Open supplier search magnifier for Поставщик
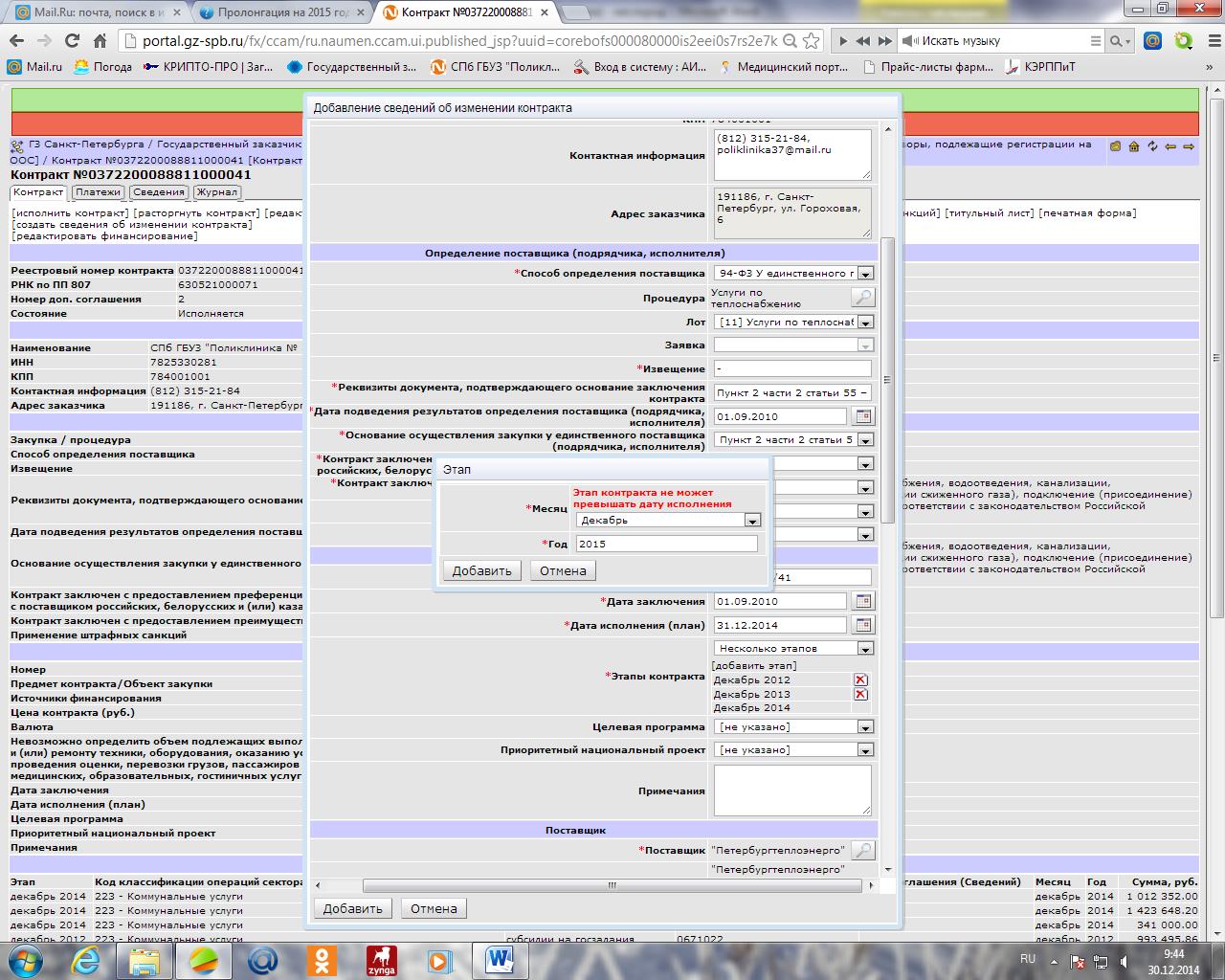Screen dimensions: 1225x980 [x=863, y=850]
